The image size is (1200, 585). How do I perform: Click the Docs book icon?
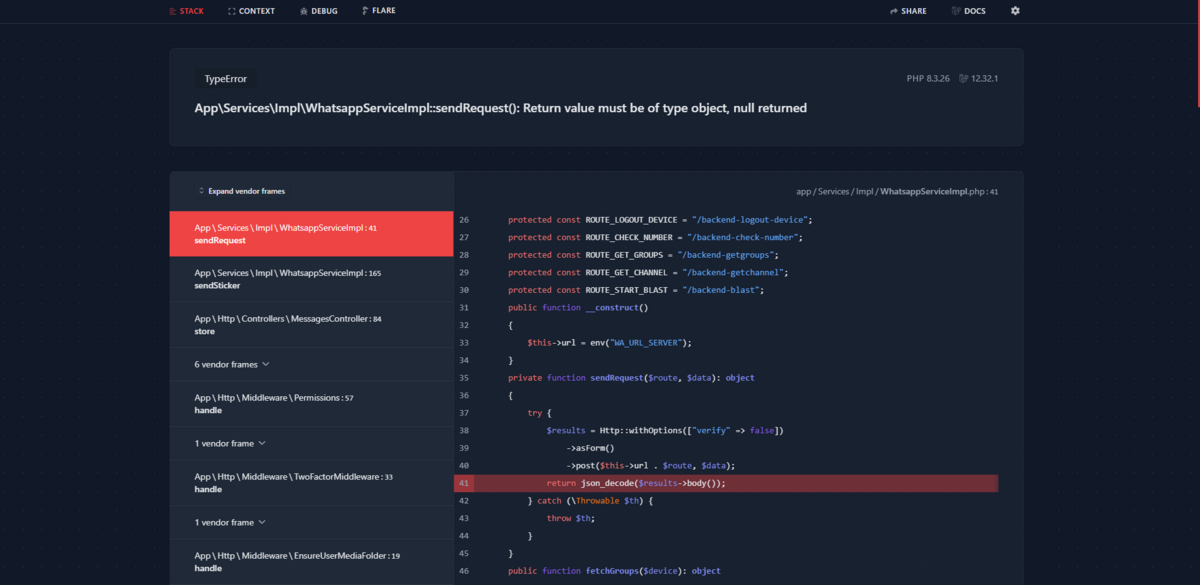point(956,11)
